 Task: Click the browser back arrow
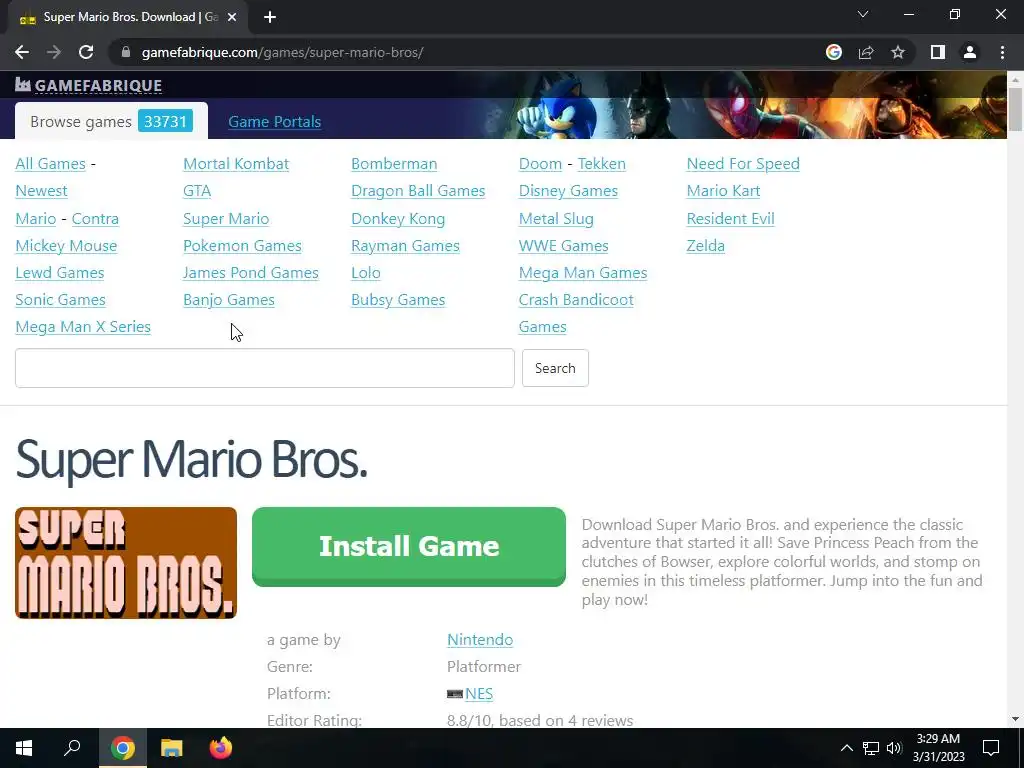tap(22, 52)
